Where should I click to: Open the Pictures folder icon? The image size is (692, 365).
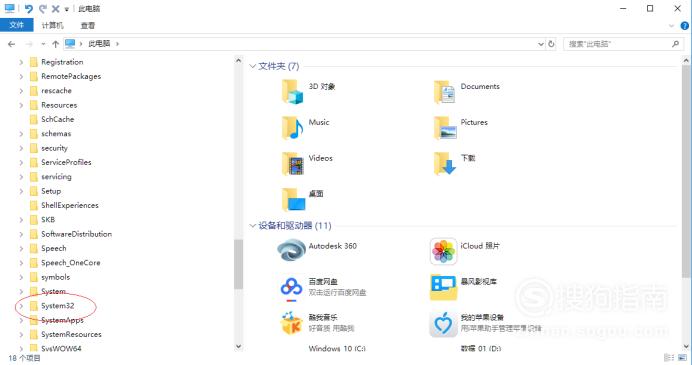(x=445, y=128)
